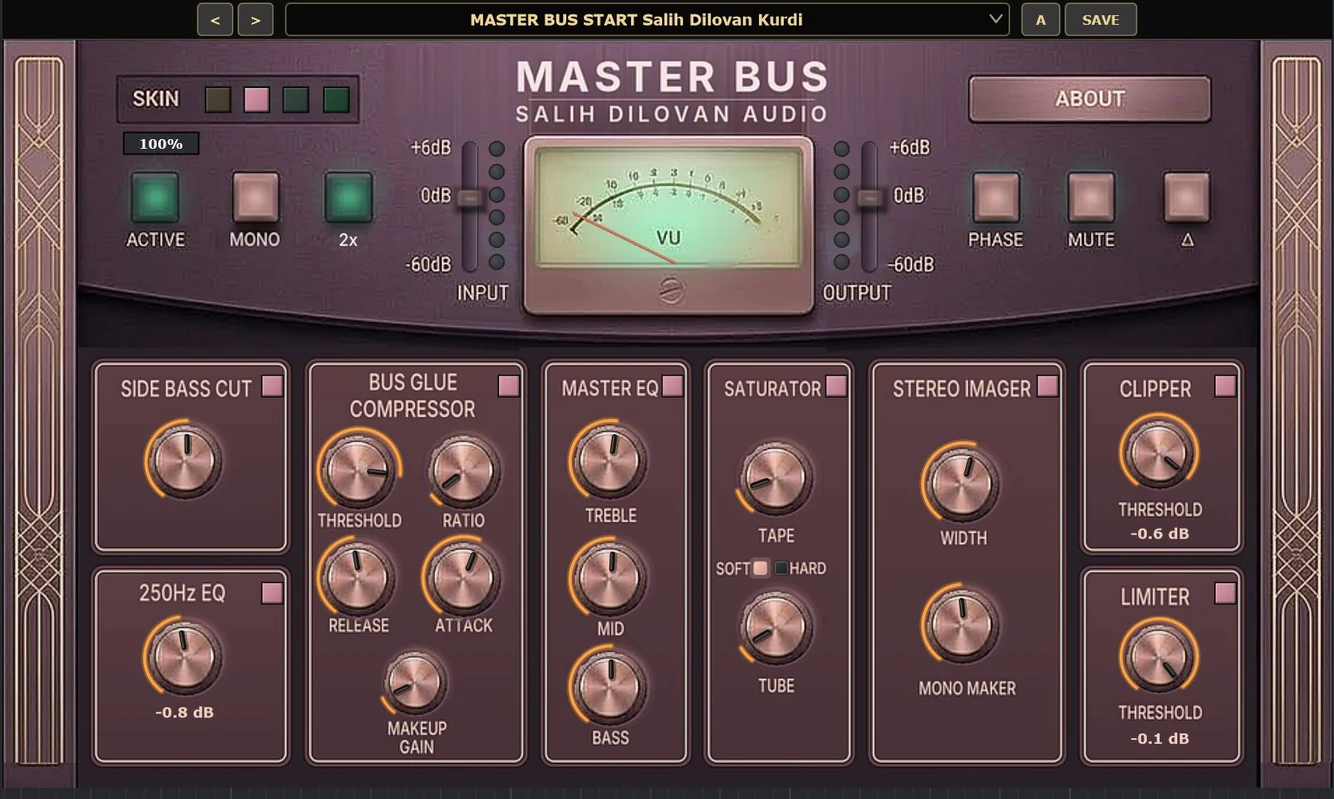1334x799 pixels.
Task: Click the 250Hz EQ knob
Action: point(184,656)
